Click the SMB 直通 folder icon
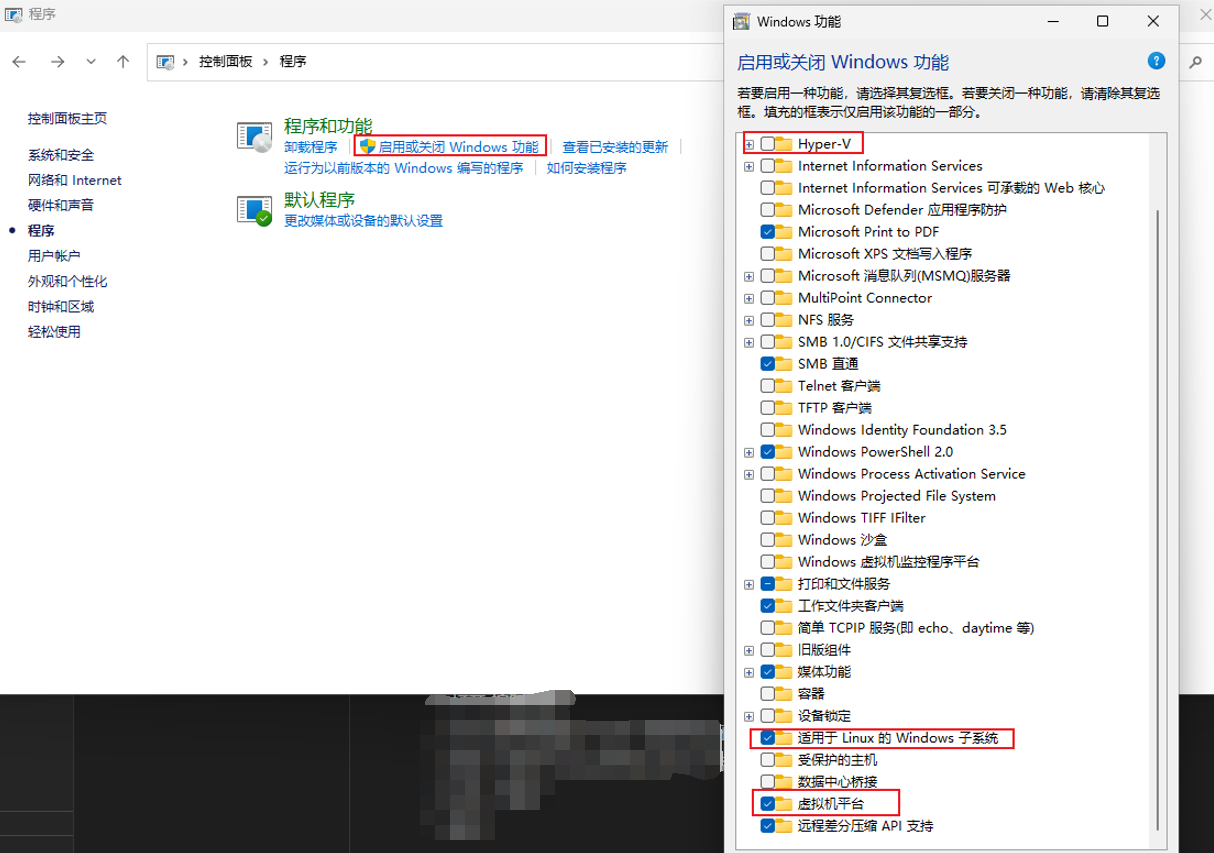1214x853 pixels. (784, 364)
